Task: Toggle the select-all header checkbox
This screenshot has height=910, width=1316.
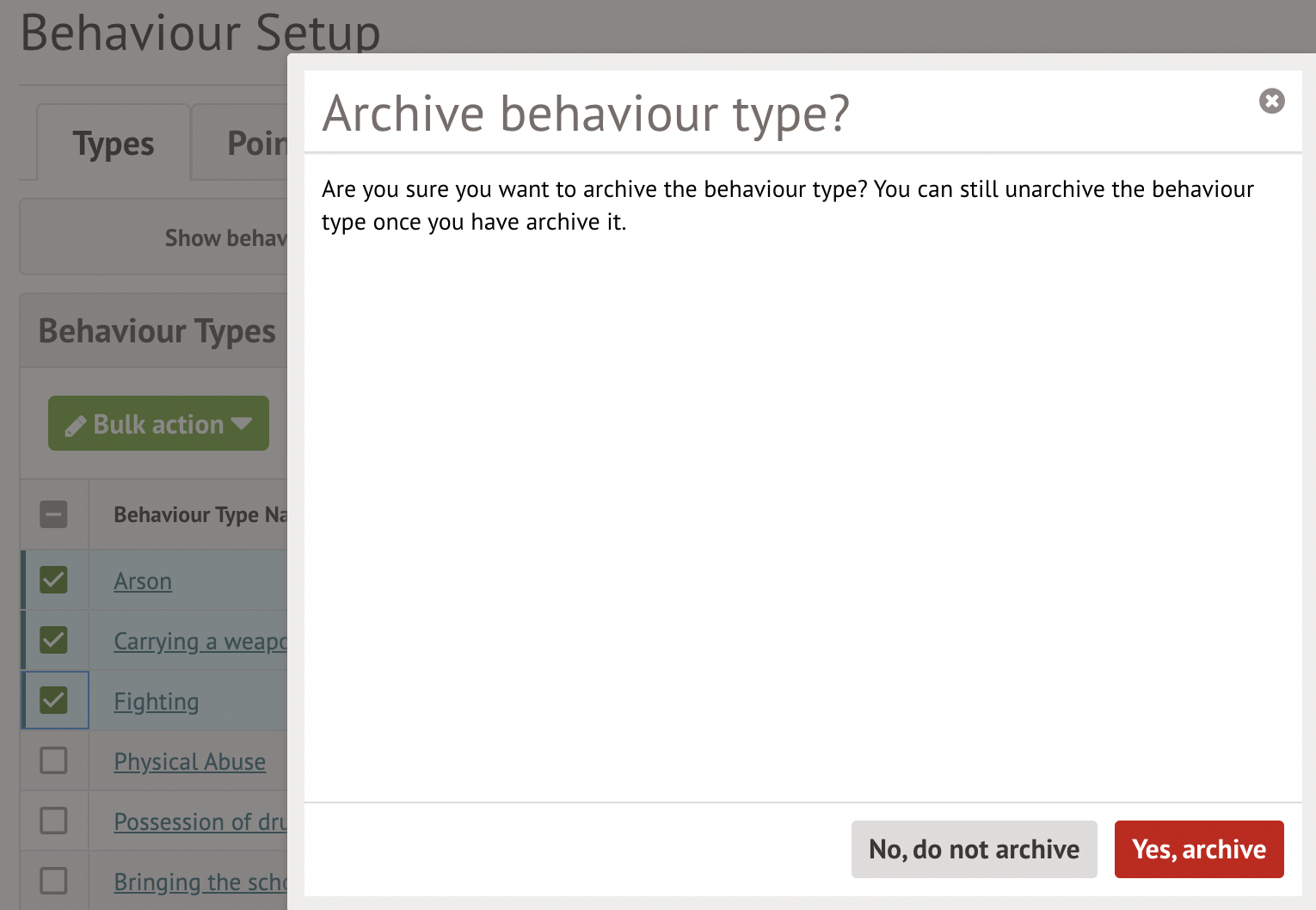Action: [x=53, y=515]
